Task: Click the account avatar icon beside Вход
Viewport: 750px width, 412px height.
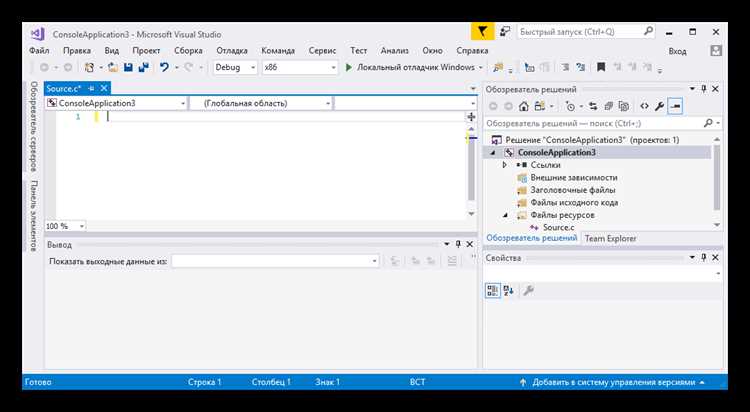Action: click(716, 51)
